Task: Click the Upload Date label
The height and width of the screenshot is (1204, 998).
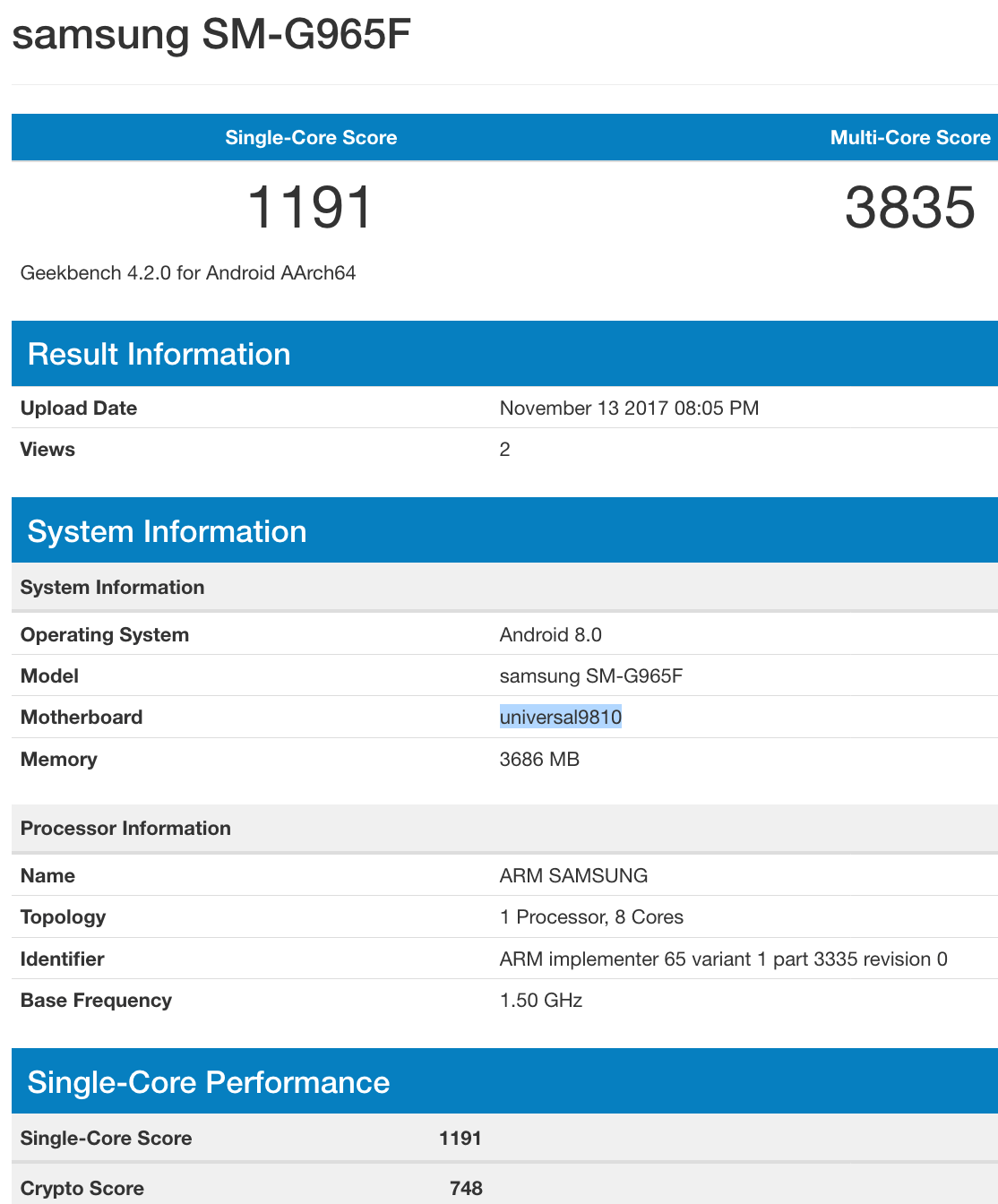Action: [x=79, y=408]
